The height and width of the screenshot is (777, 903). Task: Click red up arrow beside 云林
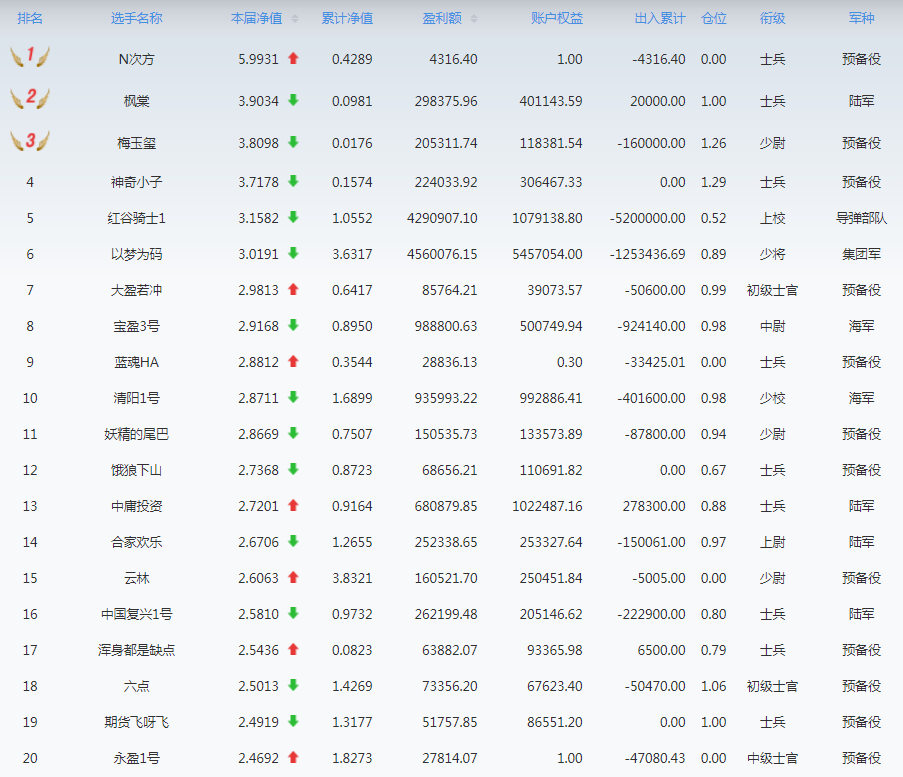click(x=293, y=577)
